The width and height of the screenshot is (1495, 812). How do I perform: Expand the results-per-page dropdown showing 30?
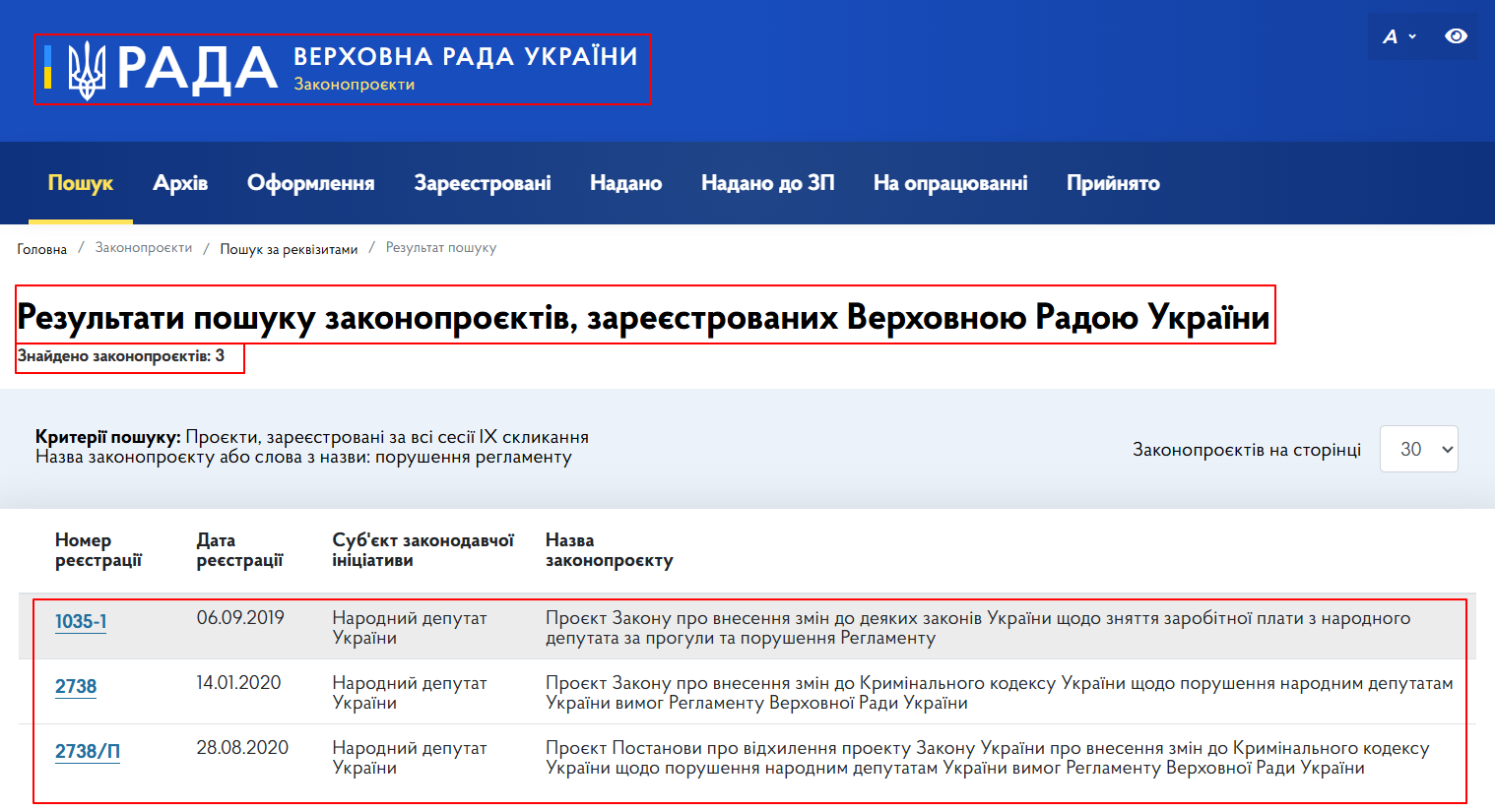click(1419, 449)
